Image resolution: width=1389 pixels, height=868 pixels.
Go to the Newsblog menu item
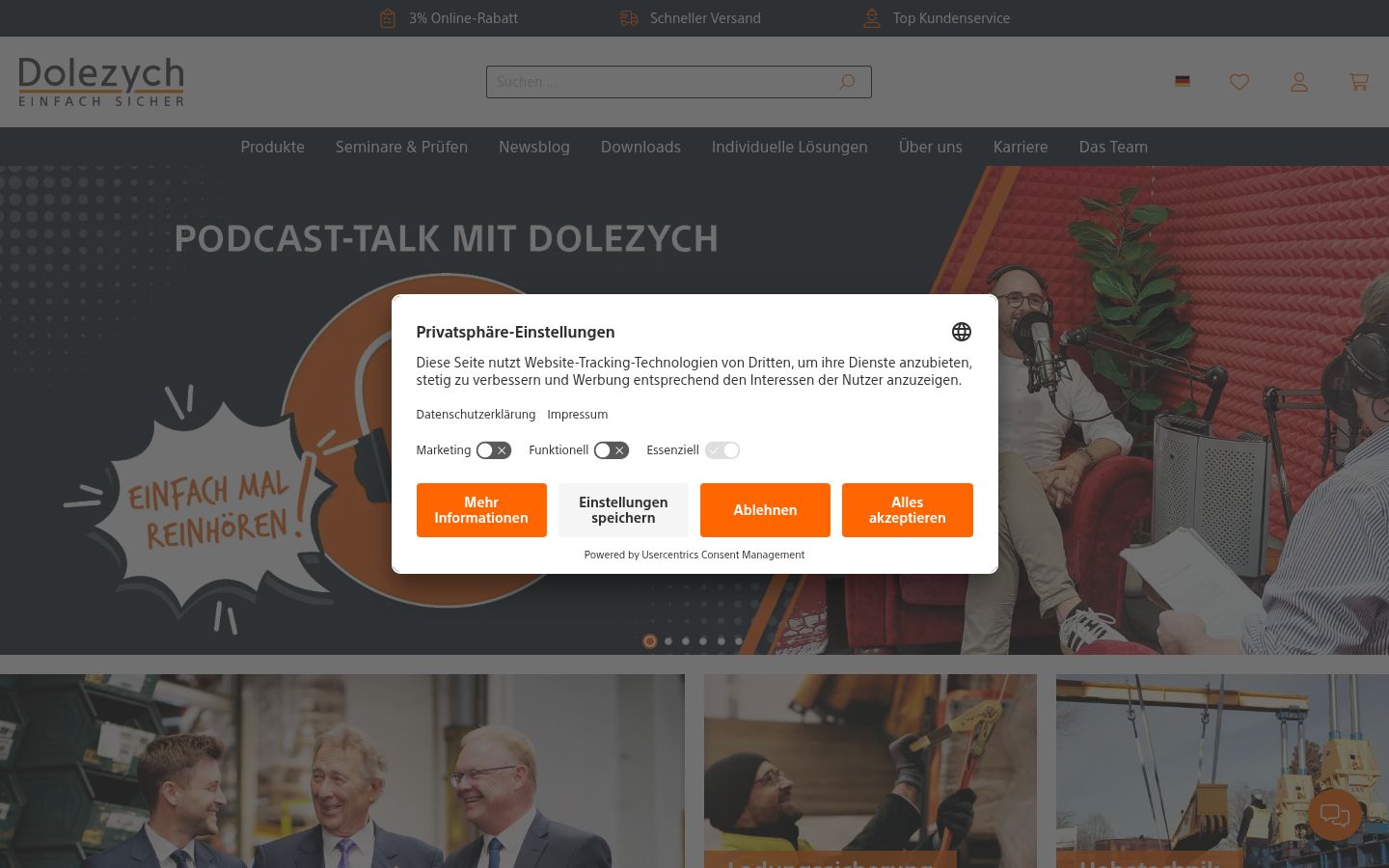coord(534,147)
